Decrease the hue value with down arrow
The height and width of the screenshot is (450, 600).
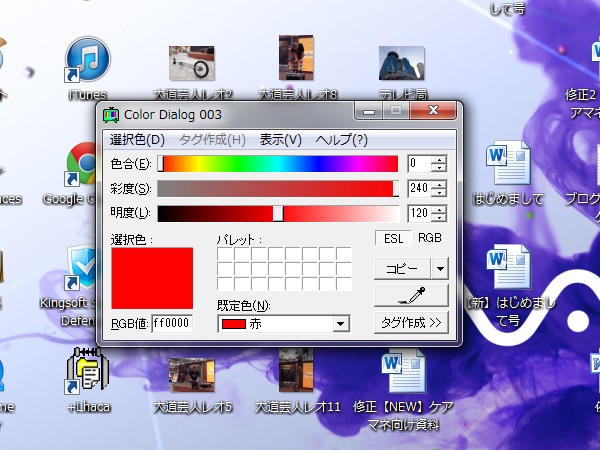(439, 168)
